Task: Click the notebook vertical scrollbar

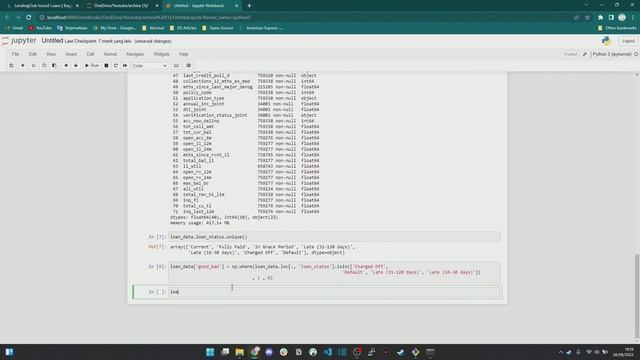Action: coord(637,296)
